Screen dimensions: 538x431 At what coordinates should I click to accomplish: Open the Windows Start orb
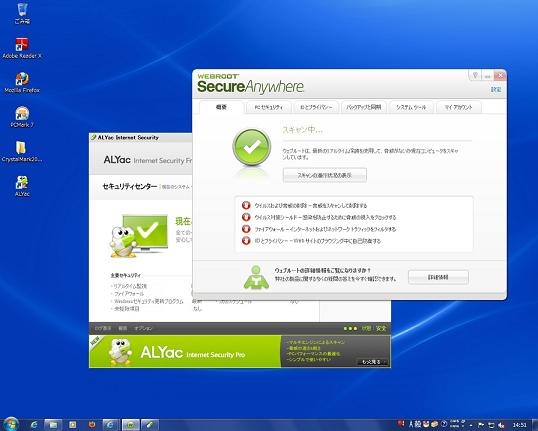pyautogui.click(x=11, y=424)
